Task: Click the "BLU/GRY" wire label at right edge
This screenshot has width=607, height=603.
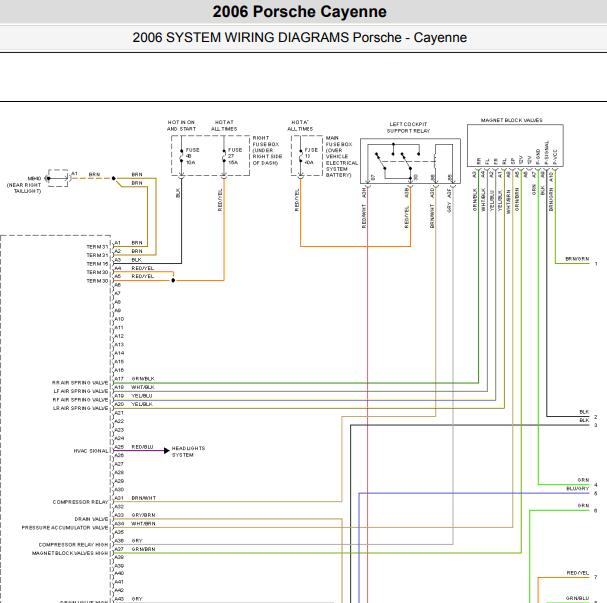Action: (x=578, y=489)
